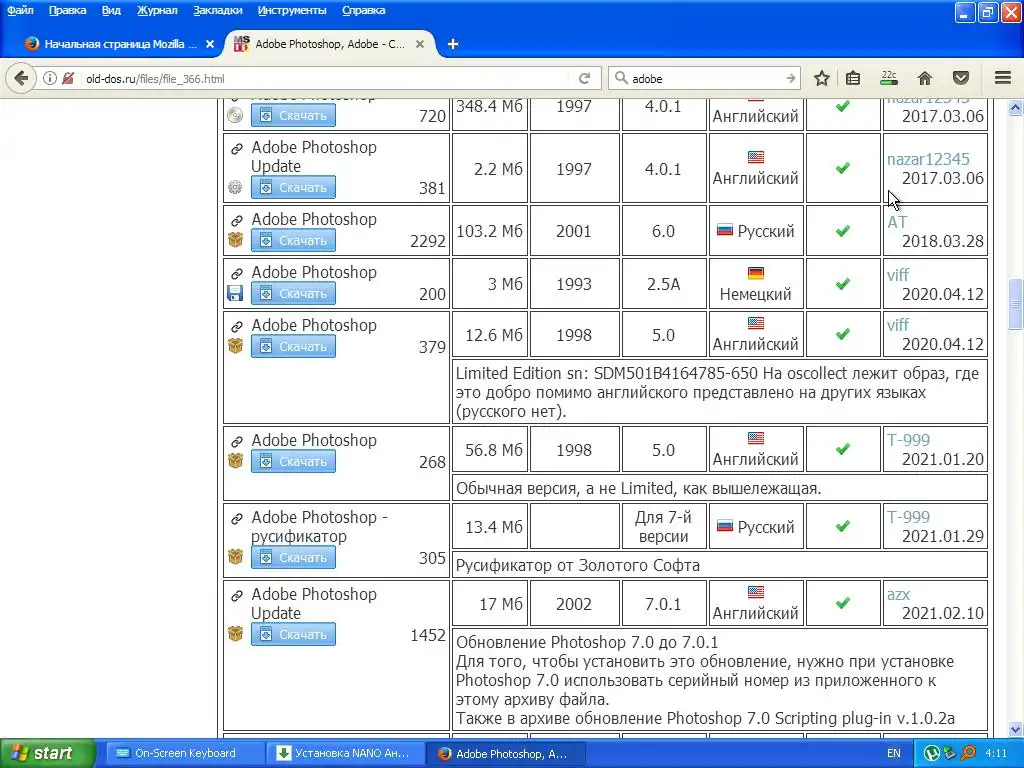1024x768 pixels.
Task: Open the Журнал menu
Action: tap(157, 10)
